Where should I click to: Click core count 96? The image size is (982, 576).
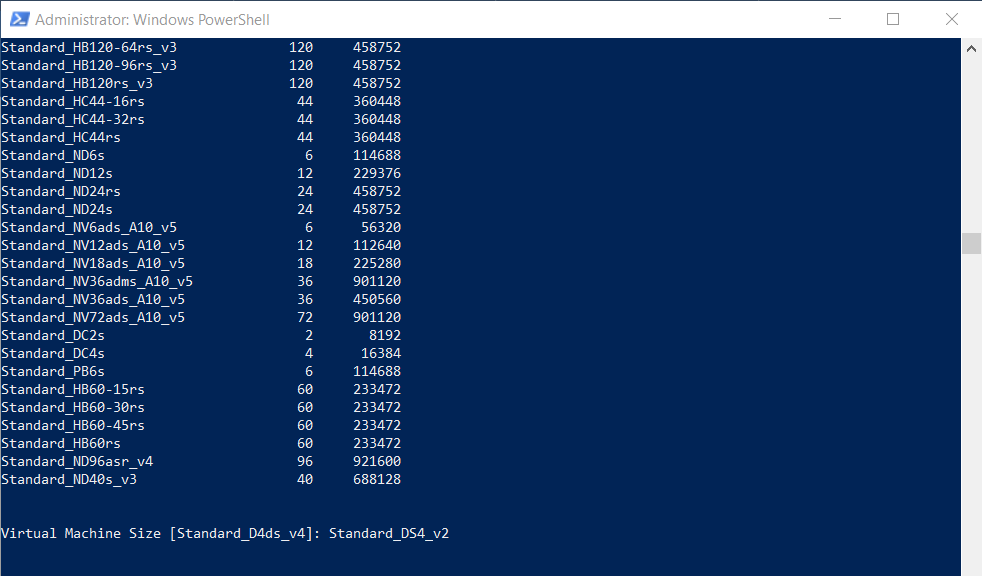click(305, 461)
